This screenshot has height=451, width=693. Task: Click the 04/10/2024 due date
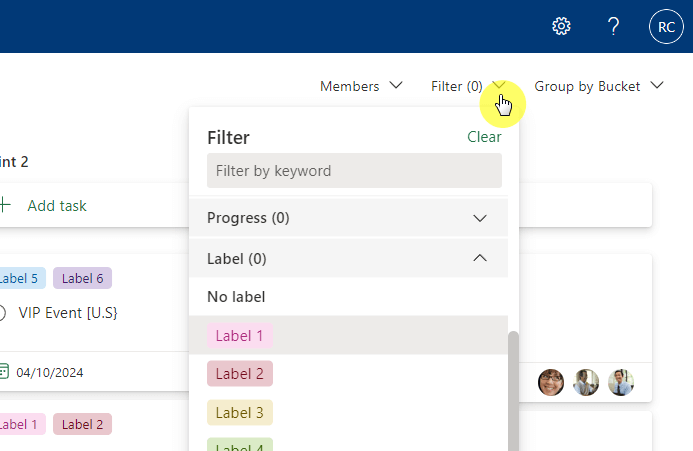pyautogui.click(x=50, y=372)
